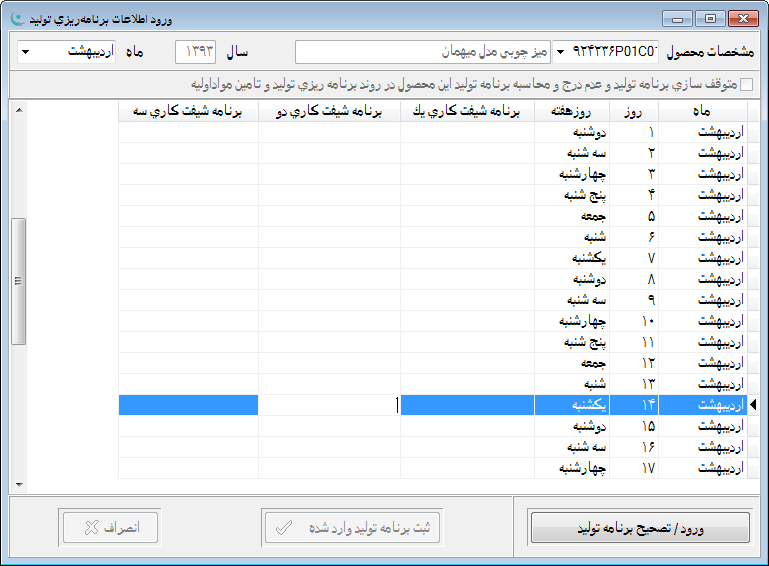The height and width of the screenshot is (566, 769).
Task: Click the current row arrow indicator
Action: click(x=754, y=405)
